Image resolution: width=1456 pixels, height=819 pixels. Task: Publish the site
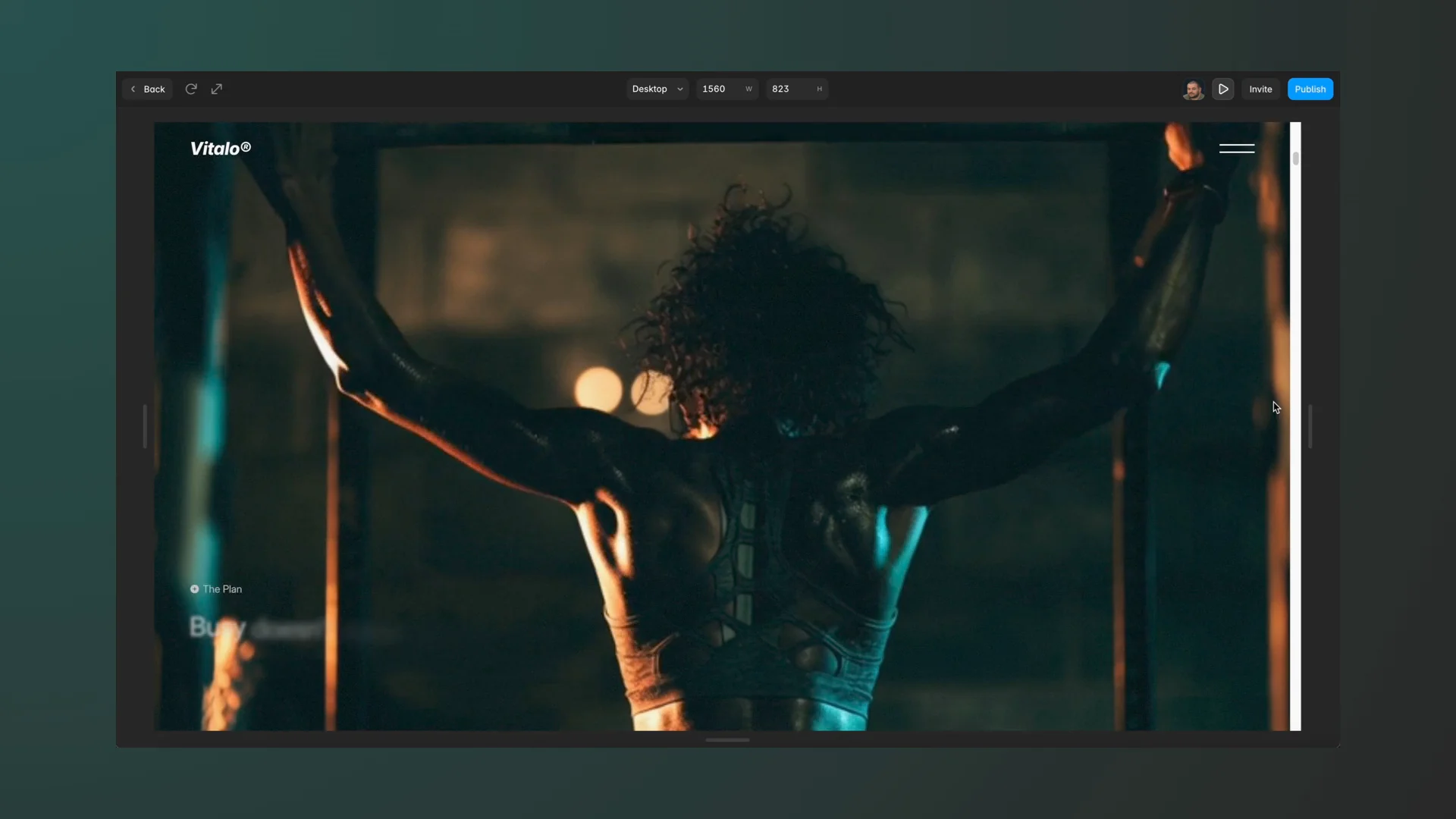point(1310,89)
